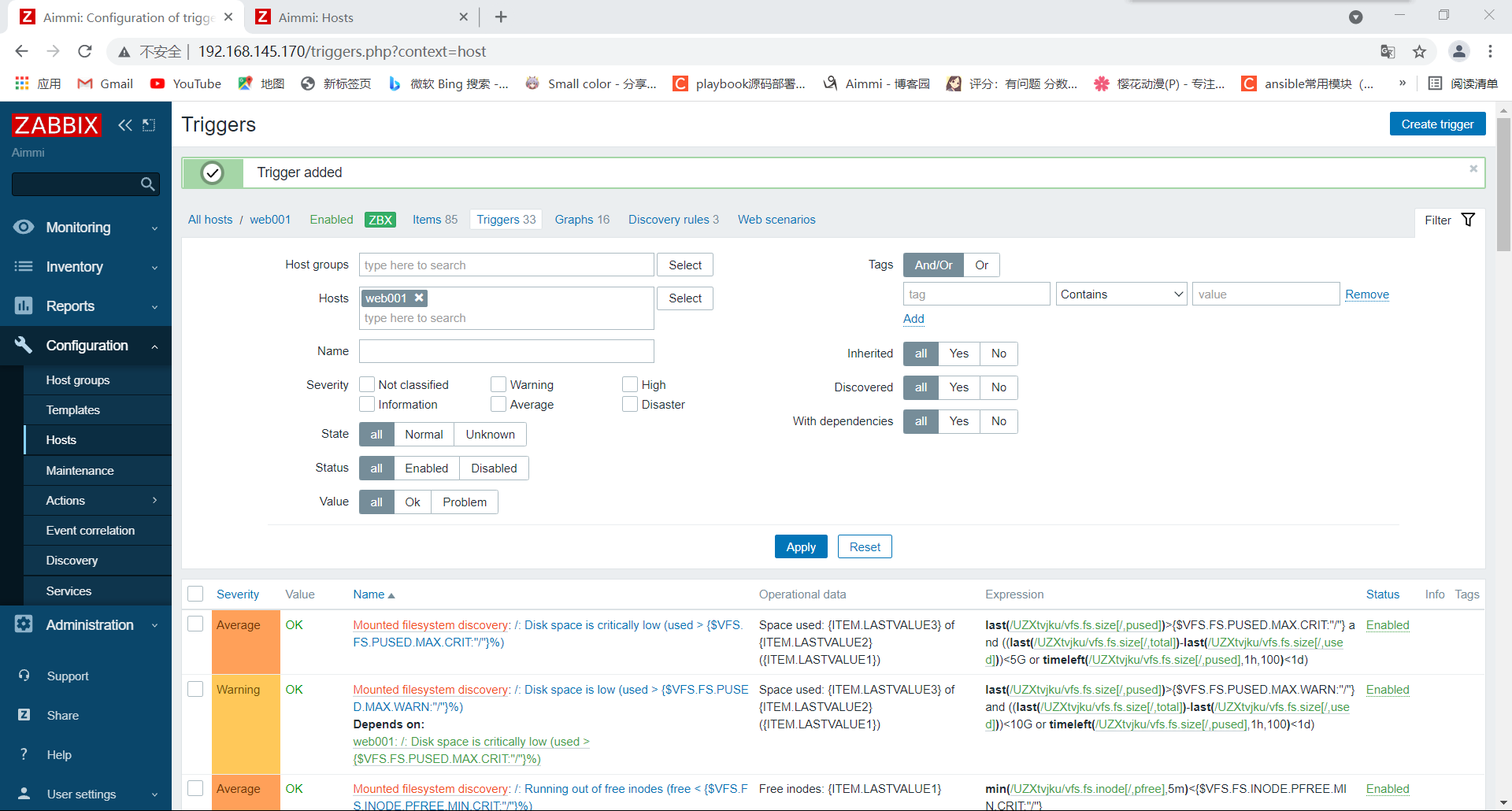Reset the trigger filter
The height and width of the screenshot is (811, 1512).
[x=865, y=547]
